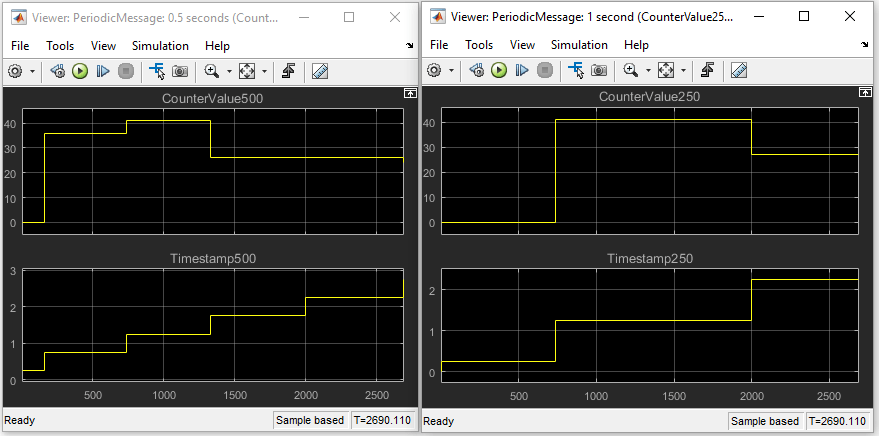Step Forward in 0.5 seconds viewer
879x436 pixels.
click(103, 71)
